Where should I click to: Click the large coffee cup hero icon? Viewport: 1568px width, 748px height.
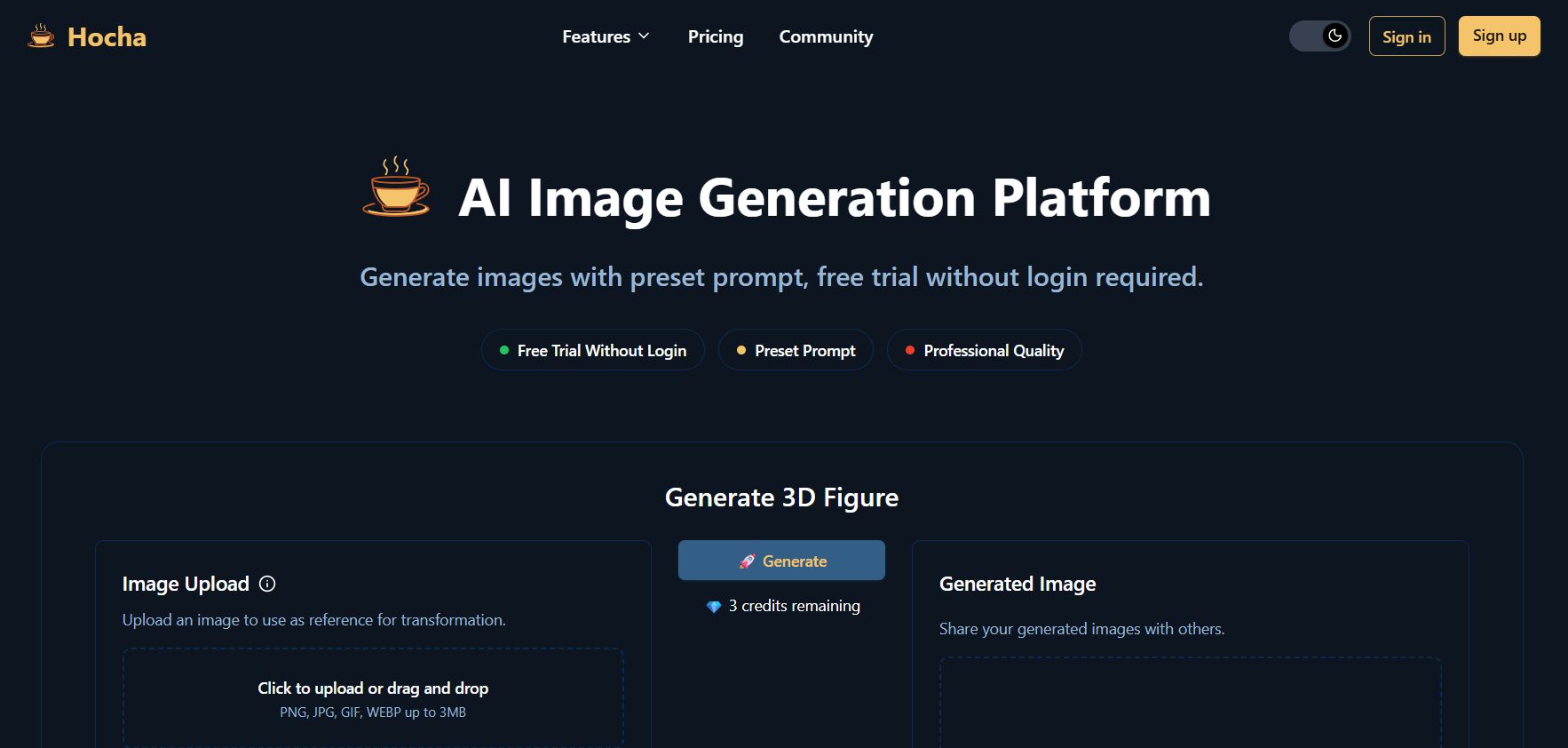click(396, 187)
